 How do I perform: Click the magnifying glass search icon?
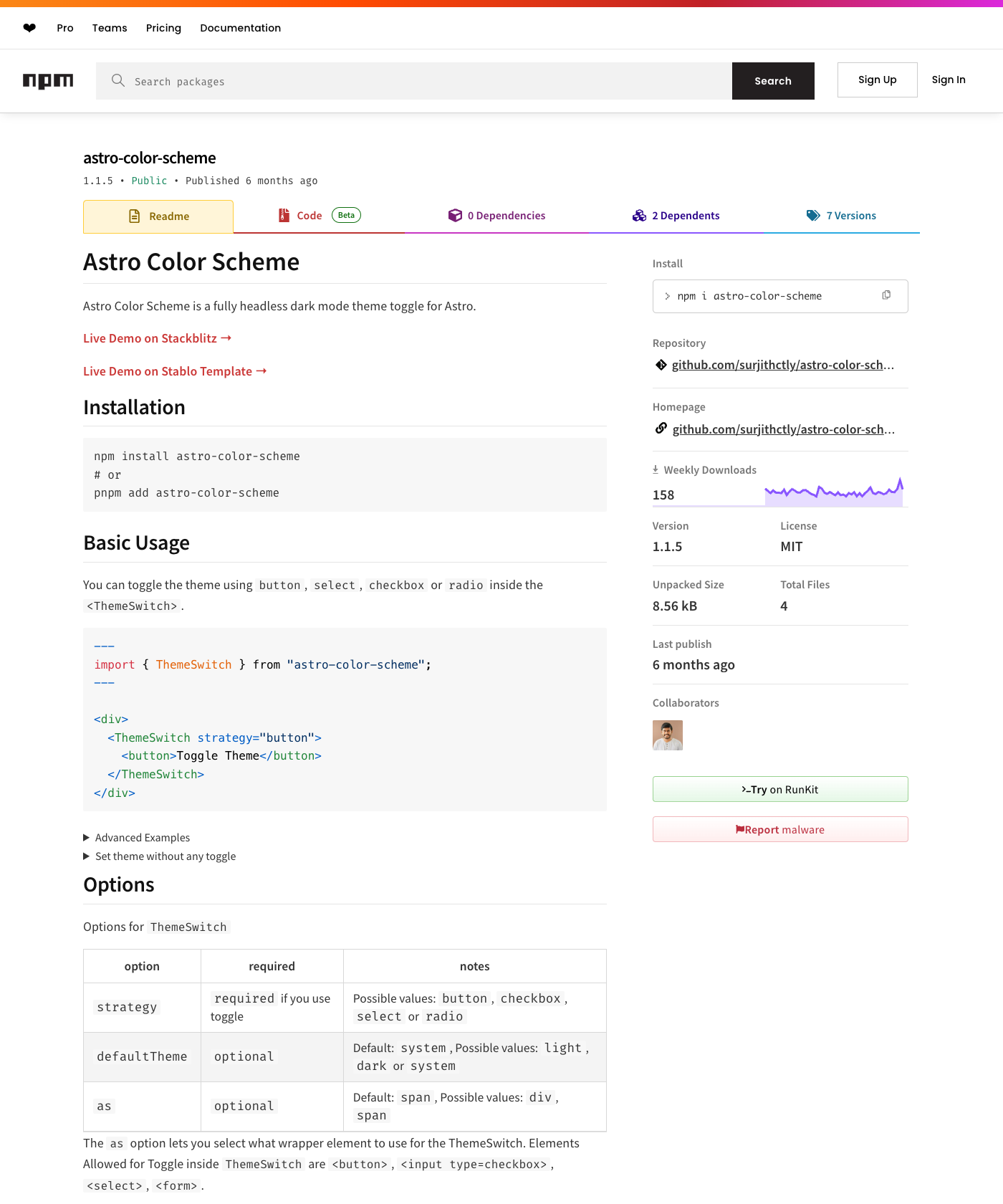pyautogui.click(x=118, y=80)
